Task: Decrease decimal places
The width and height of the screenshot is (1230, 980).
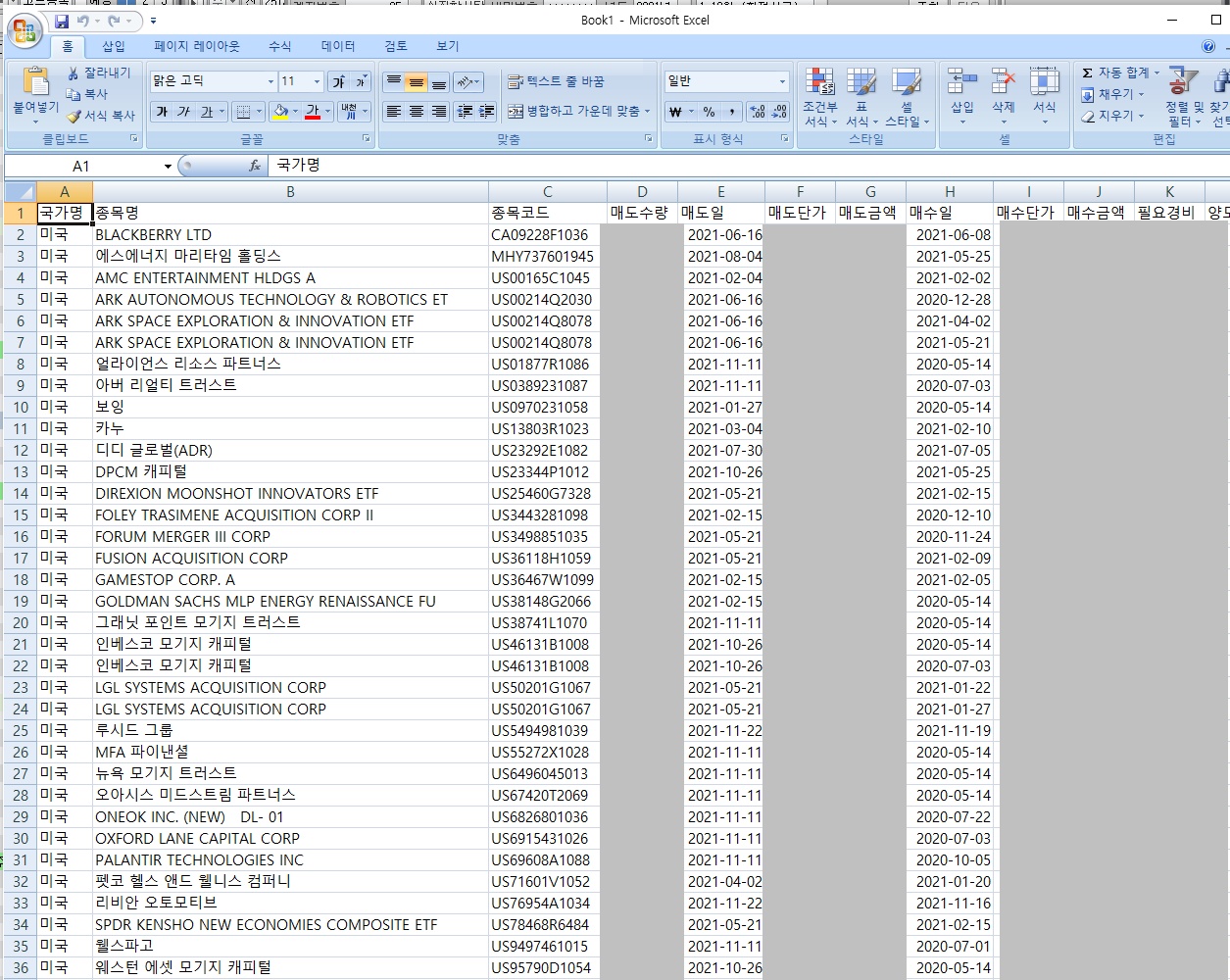Action: tap(778, 112)
